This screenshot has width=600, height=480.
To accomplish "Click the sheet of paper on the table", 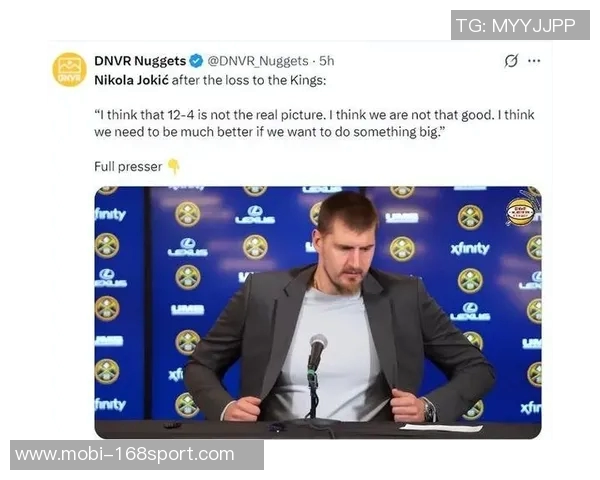I will [x=441, y=428].
